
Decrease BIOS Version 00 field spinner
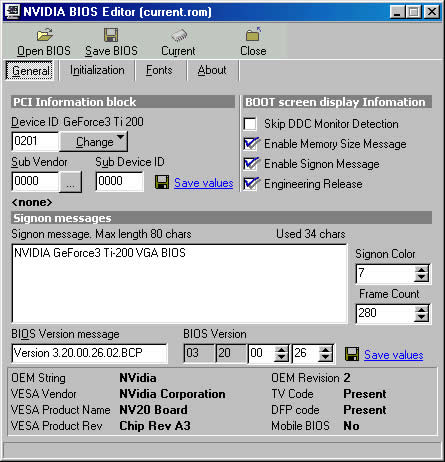pos(282,358)
